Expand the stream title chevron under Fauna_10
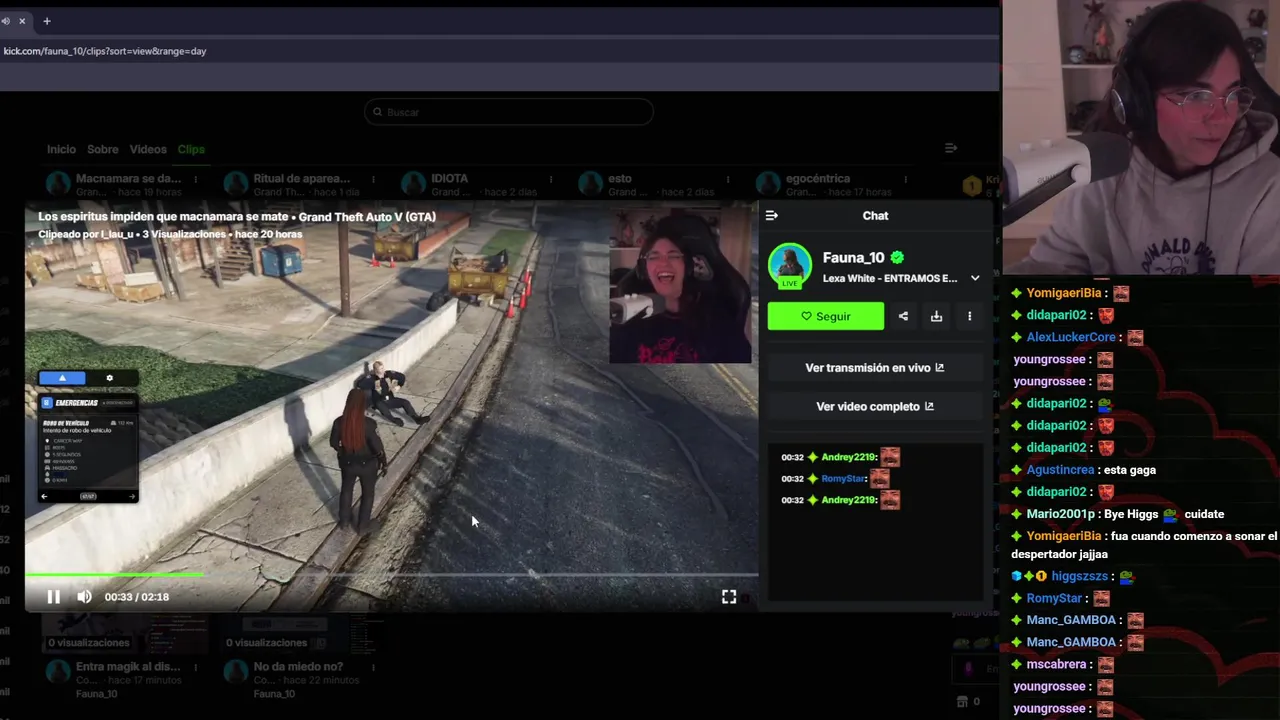The width and height of the screenshot is (1280, 720). click(975, 278)
